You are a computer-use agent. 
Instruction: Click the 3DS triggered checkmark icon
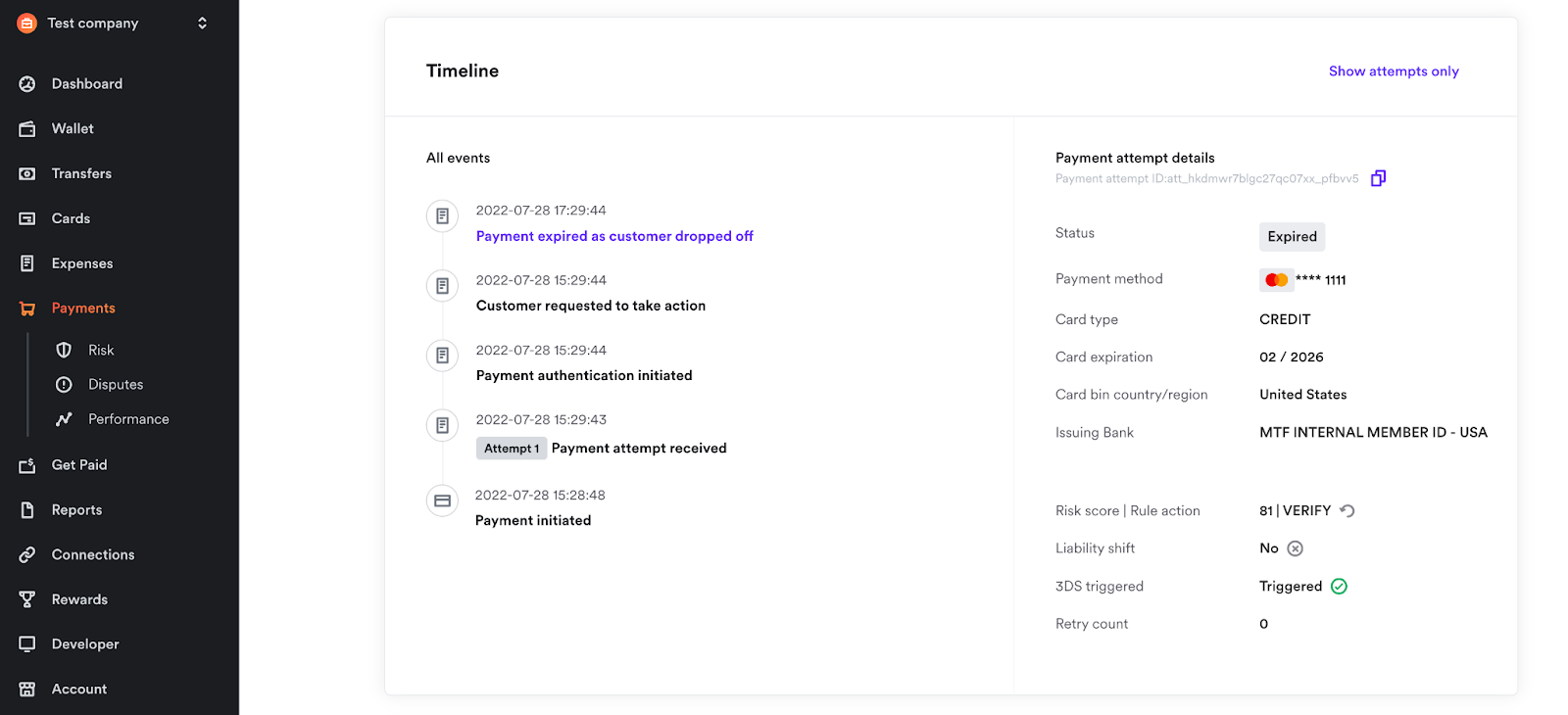click(1340, 587)
